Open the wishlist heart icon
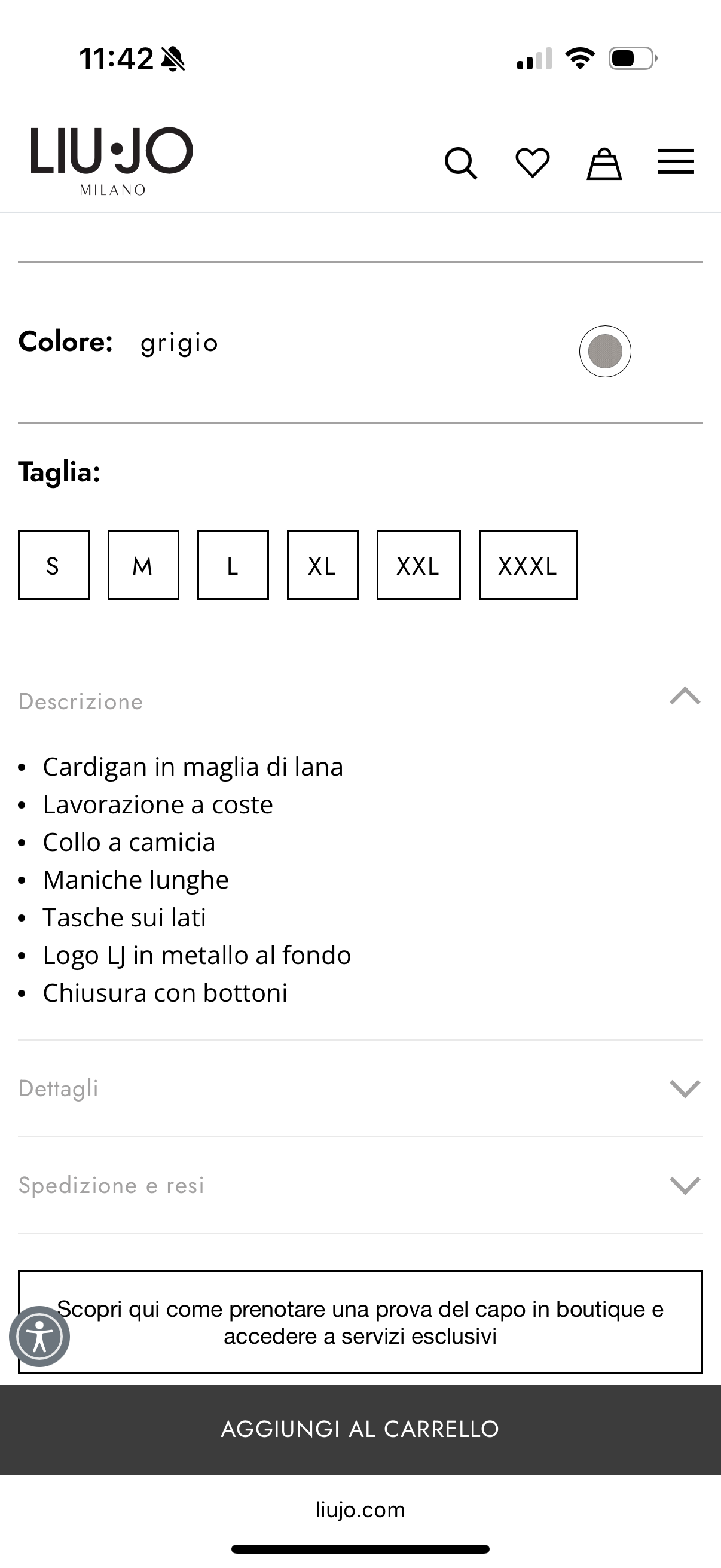The image size is (721, 1568). (533, 163)
